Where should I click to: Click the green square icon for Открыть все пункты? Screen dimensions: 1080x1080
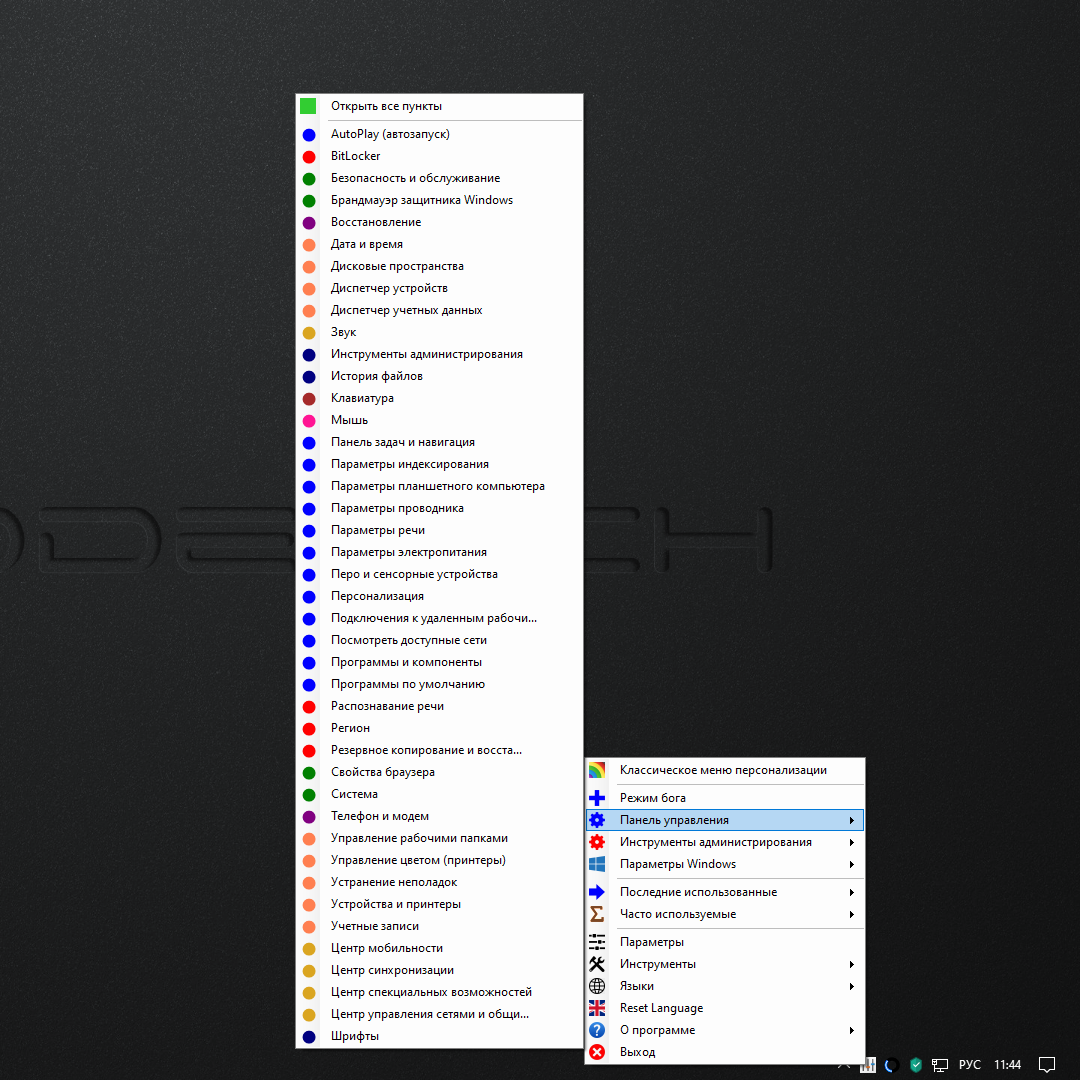pos(308,106)
